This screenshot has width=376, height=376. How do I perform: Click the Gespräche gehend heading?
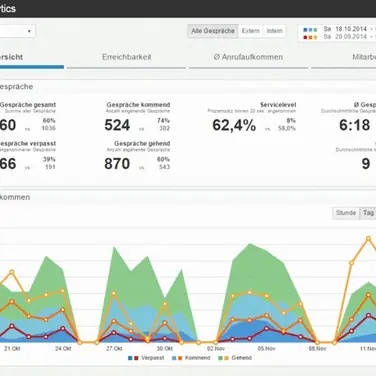(x=142, y=144)
